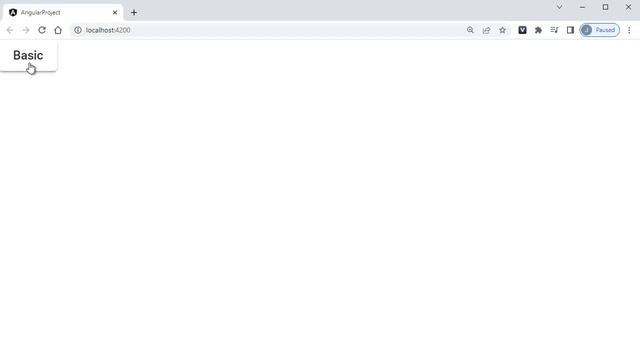The width and height of the screenshot is (640, 360).
Task: Maximize the browser window
Action: (605, 7)
